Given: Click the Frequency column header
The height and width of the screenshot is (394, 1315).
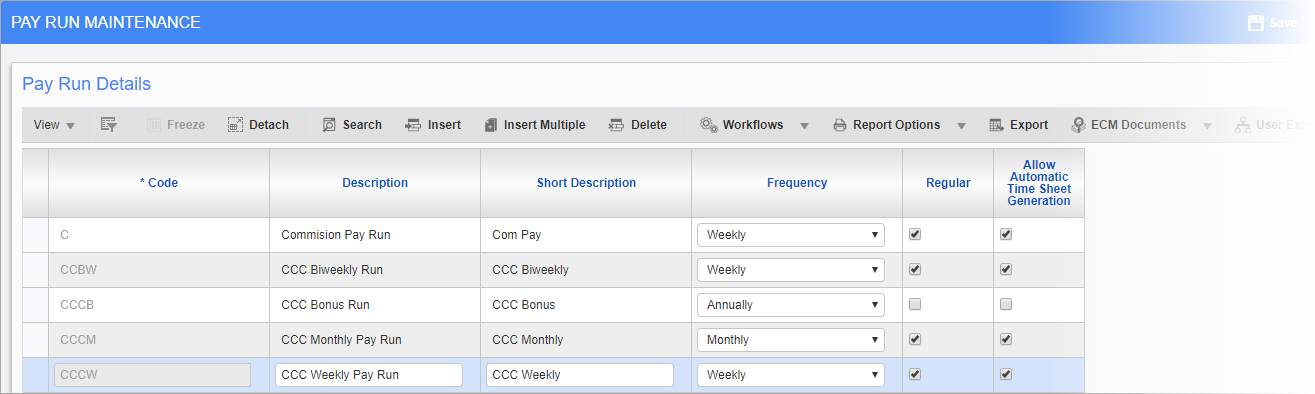Looking at the screenshot, I should point(797,183).
